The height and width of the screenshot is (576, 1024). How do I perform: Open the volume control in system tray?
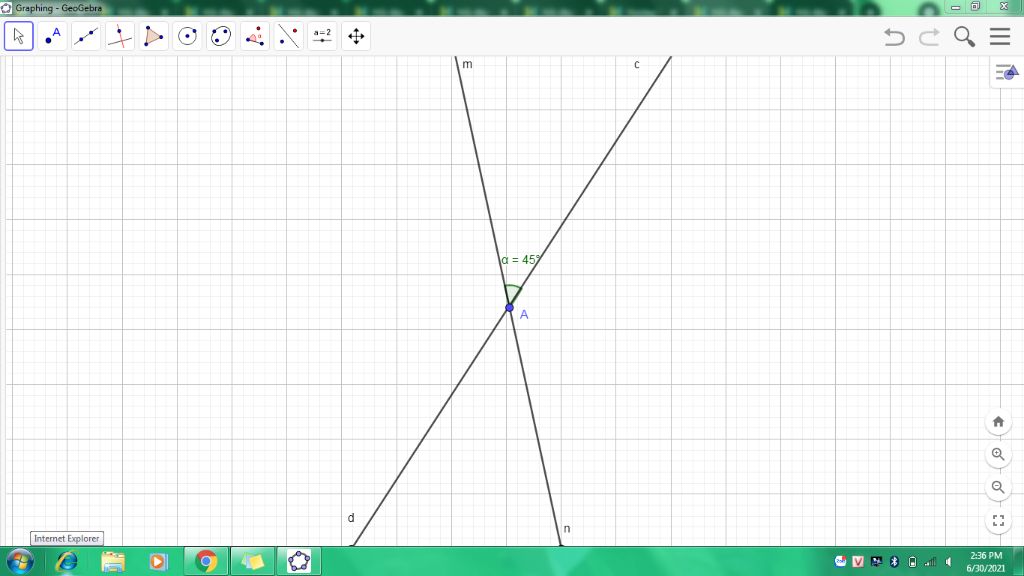[x=948, y=562]
